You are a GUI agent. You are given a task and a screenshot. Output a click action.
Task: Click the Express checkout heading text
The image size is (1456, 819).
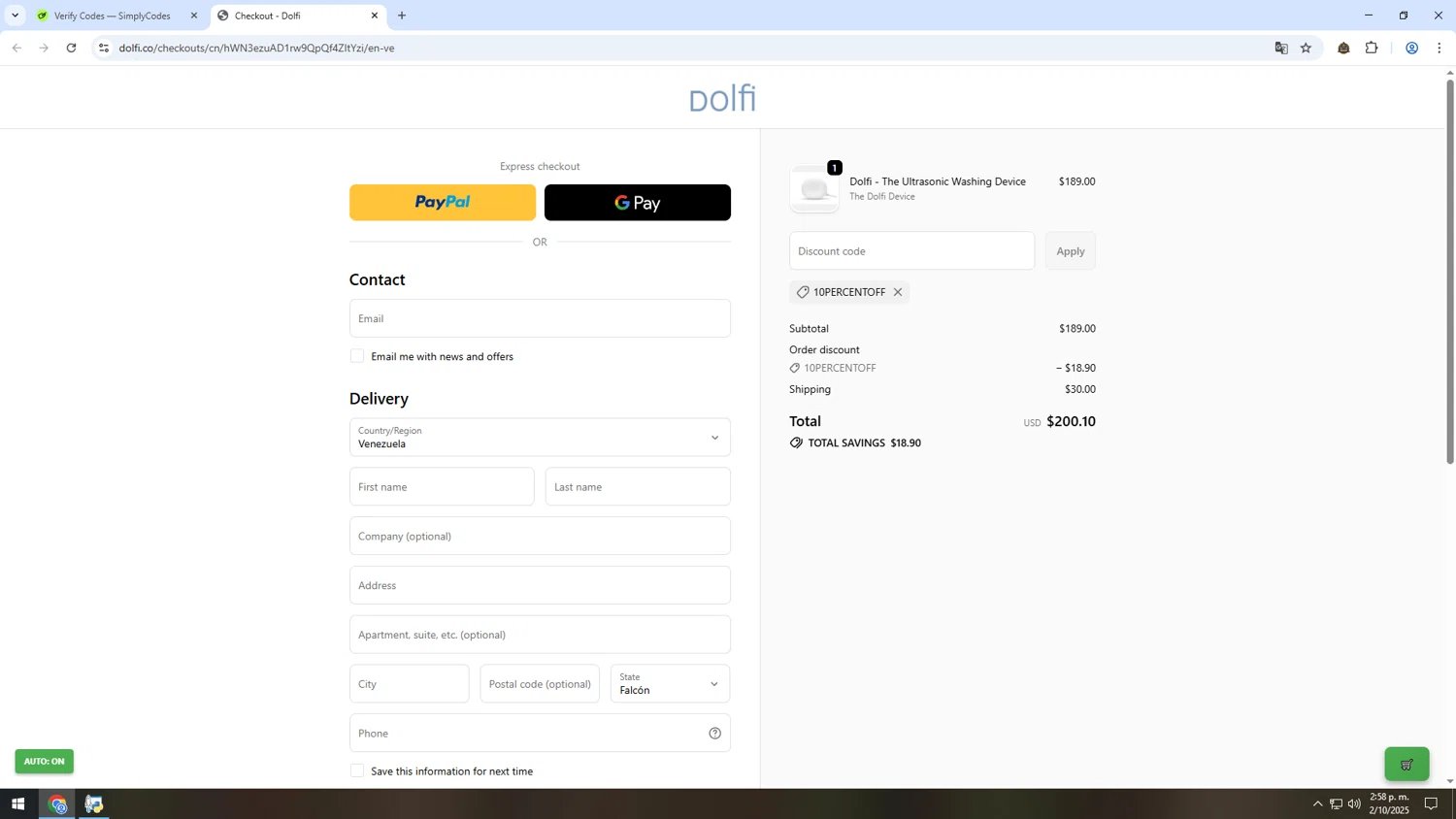tap(540, 167)
